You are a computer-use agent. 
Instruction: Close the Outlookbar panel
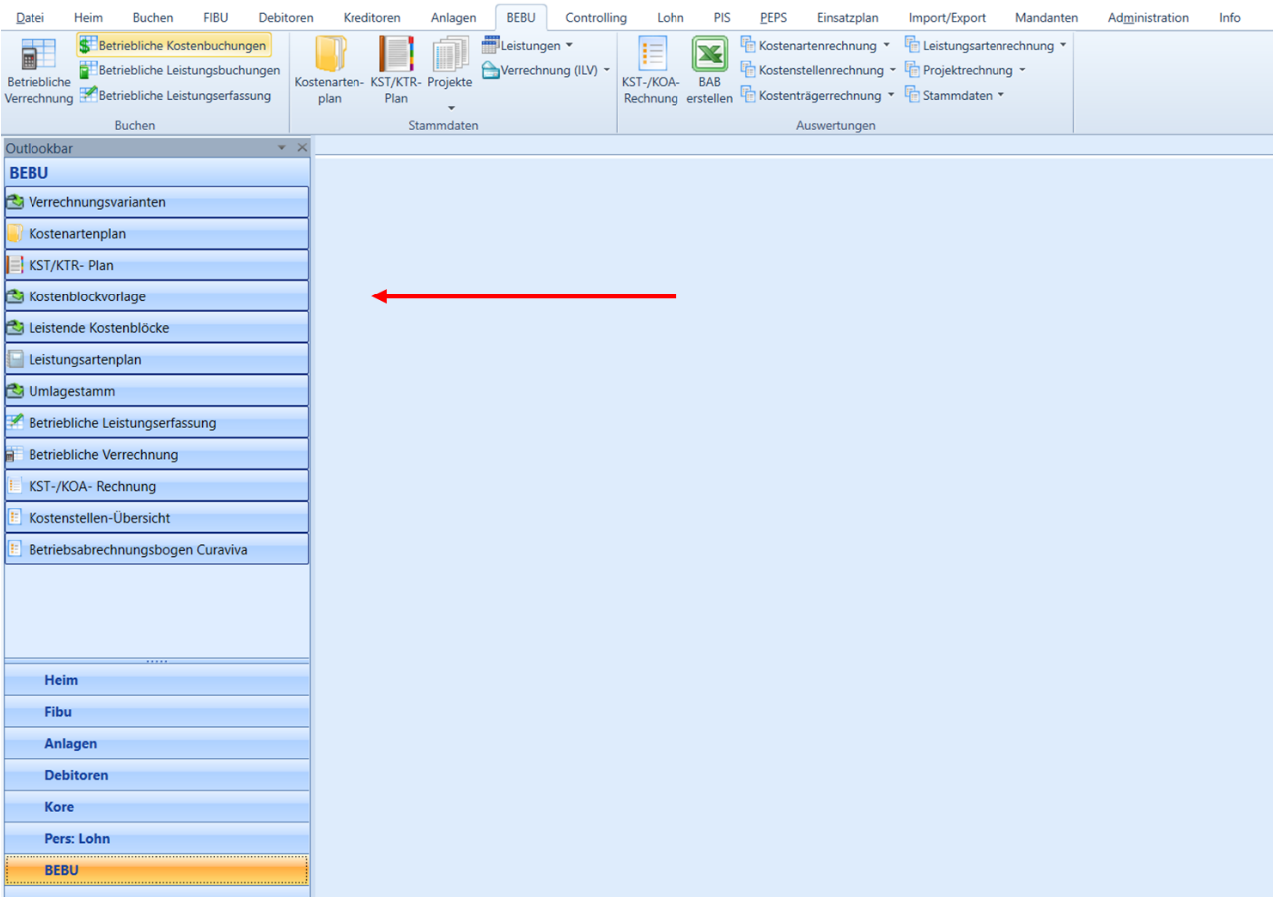pos(302,148)
